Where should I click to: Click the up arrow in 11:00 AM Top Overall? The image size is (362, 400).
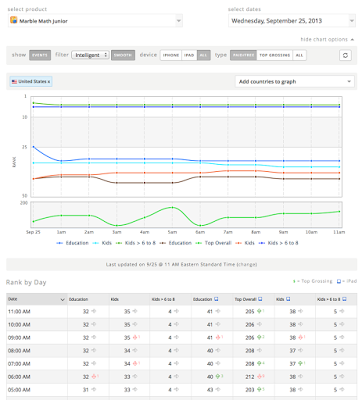[x=259, y=311]
